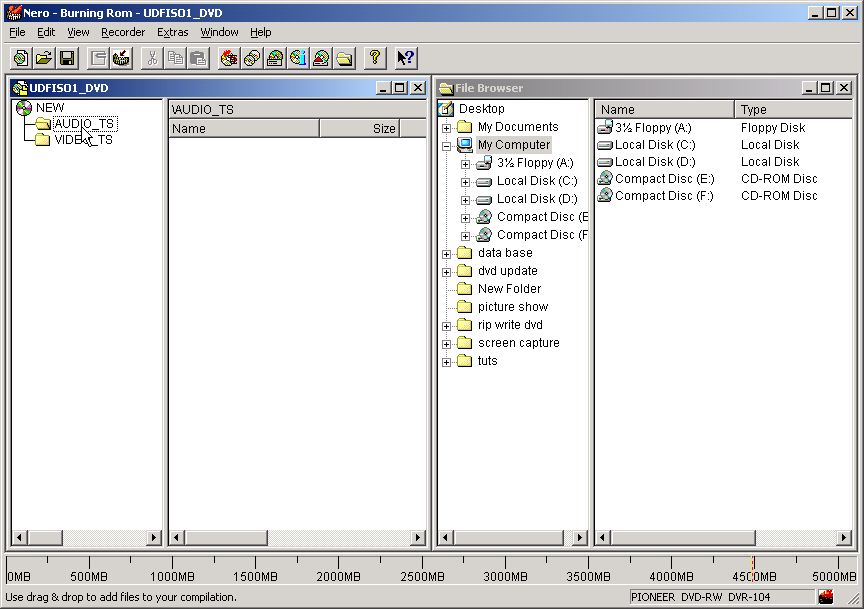Click the import tracks basket icon
The image size is (864, 609).
(x=121, y=58)
